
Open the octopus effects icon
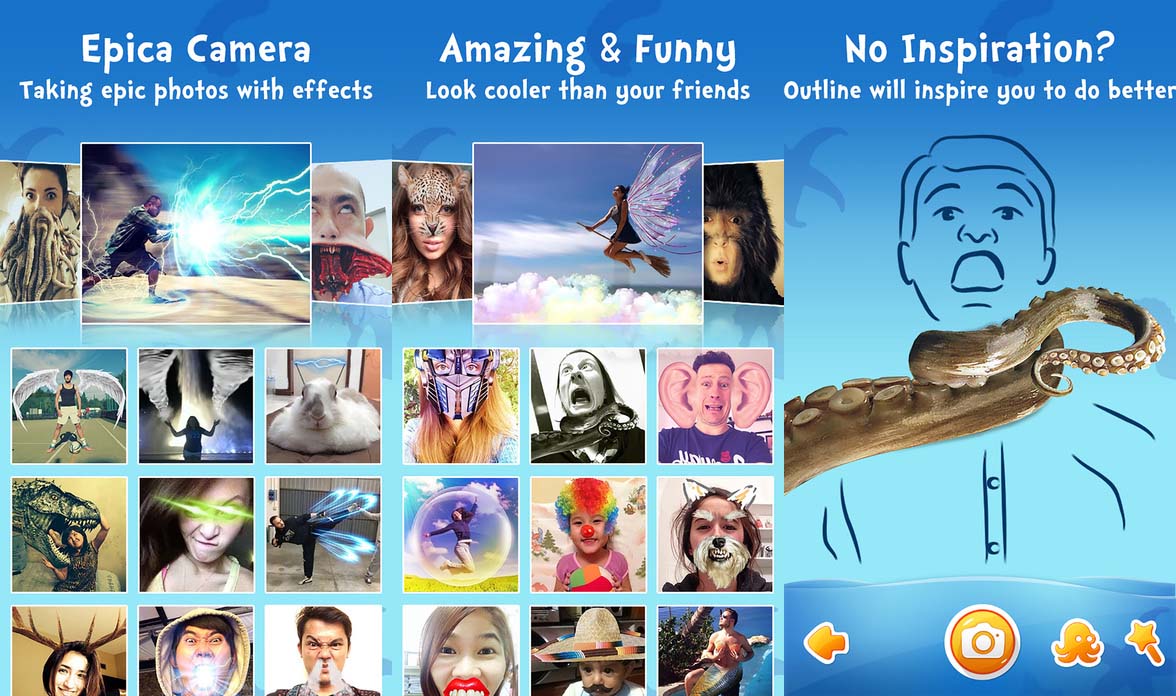(x=1077, y=643)
